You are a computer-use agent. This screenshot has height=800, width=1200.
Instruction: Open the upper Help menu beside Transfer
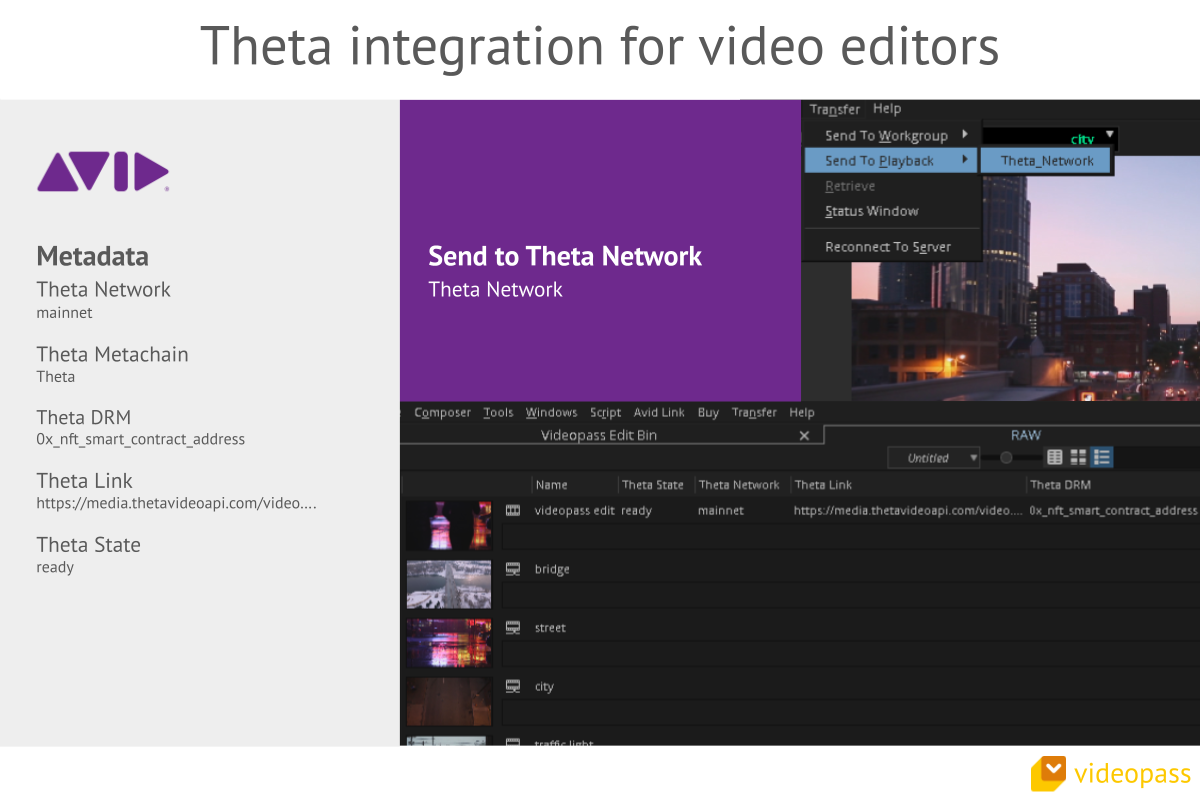coord(887,109)
